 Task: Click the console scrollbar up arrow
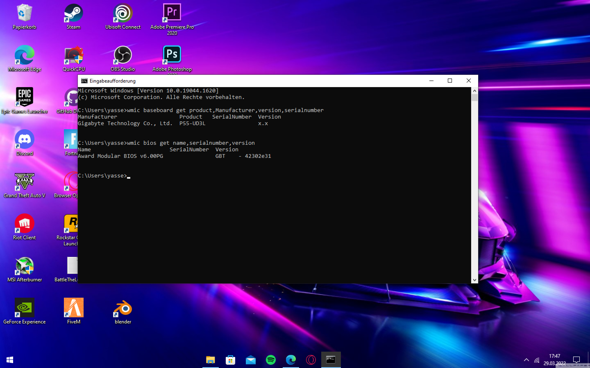(x=474, y=91)
